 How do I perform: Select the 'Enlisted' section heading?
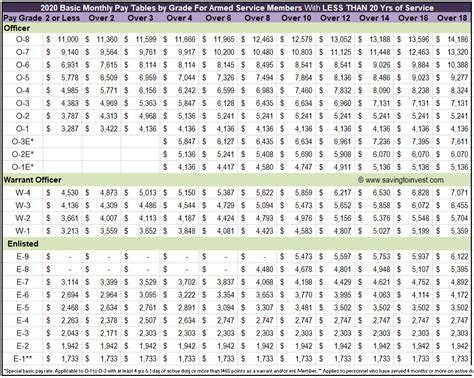click(x=23, y=244)
